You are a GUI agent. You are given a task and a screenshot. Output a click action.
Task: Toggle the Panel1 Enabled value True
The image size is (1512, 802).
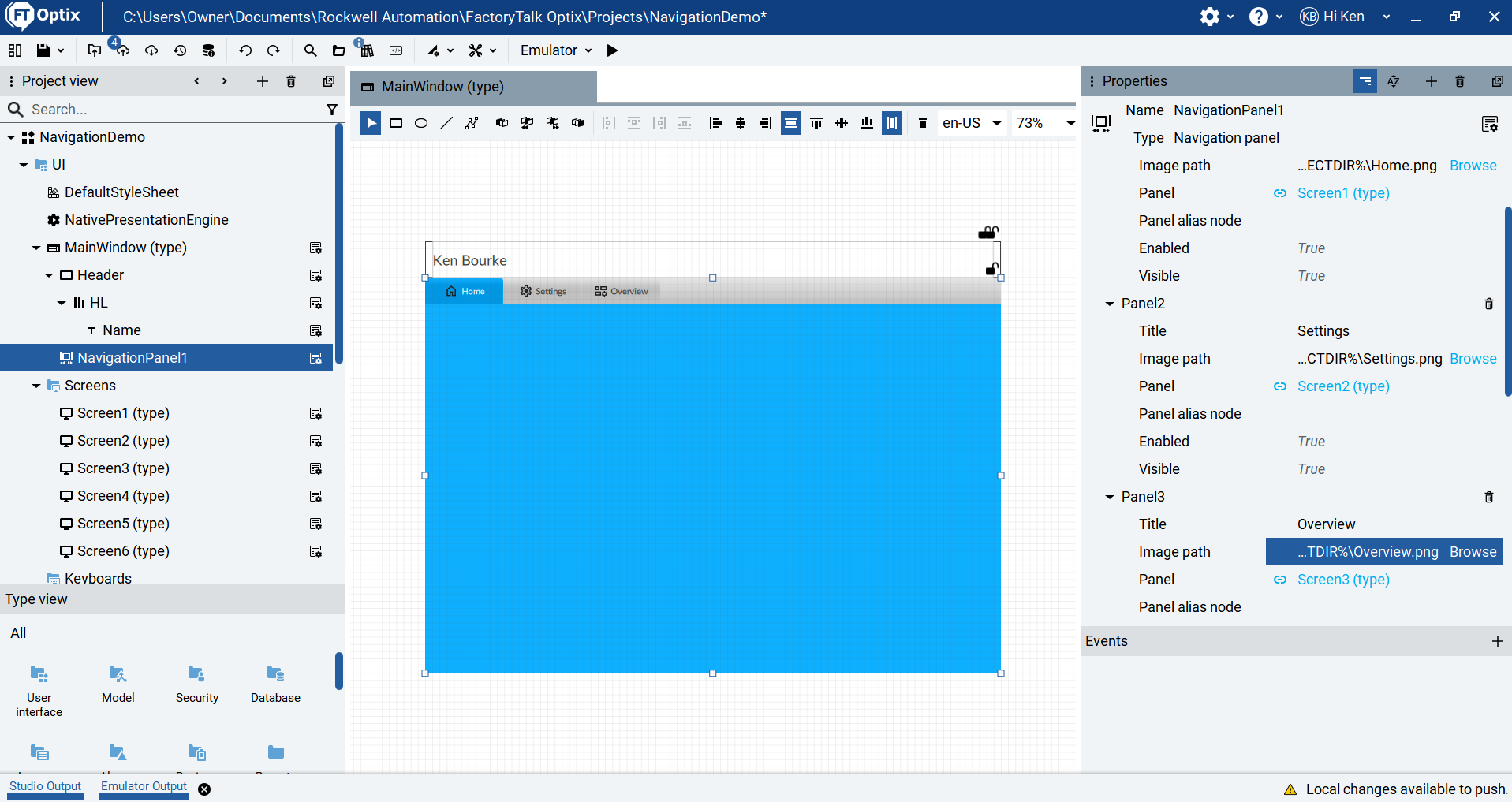pyautogui.click(x=1311, y=248)
